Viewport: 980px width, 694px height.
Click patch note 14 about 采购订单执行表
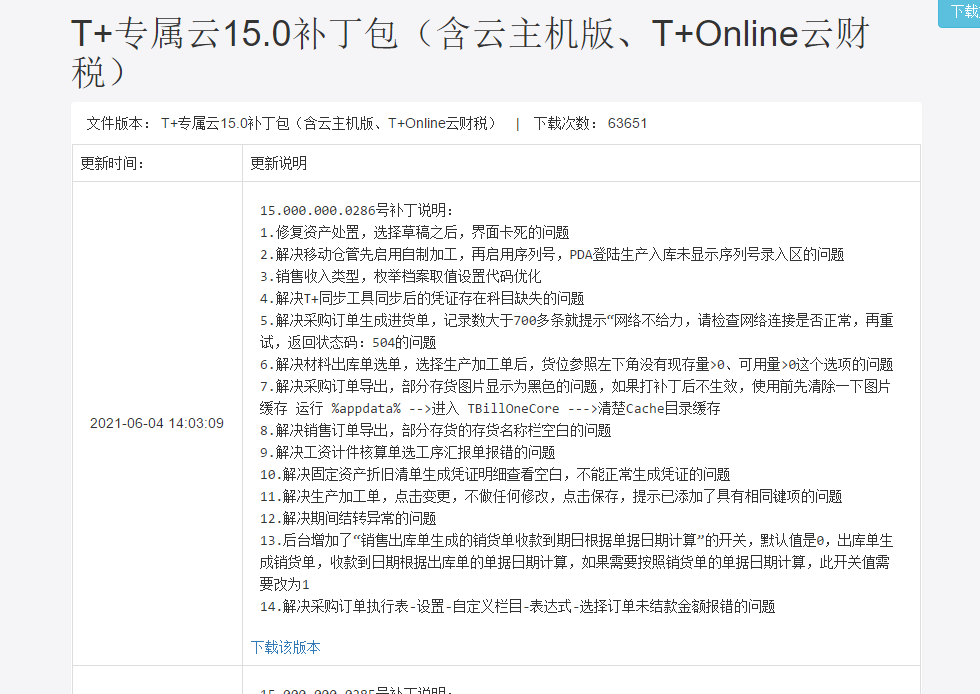[518, 606]
